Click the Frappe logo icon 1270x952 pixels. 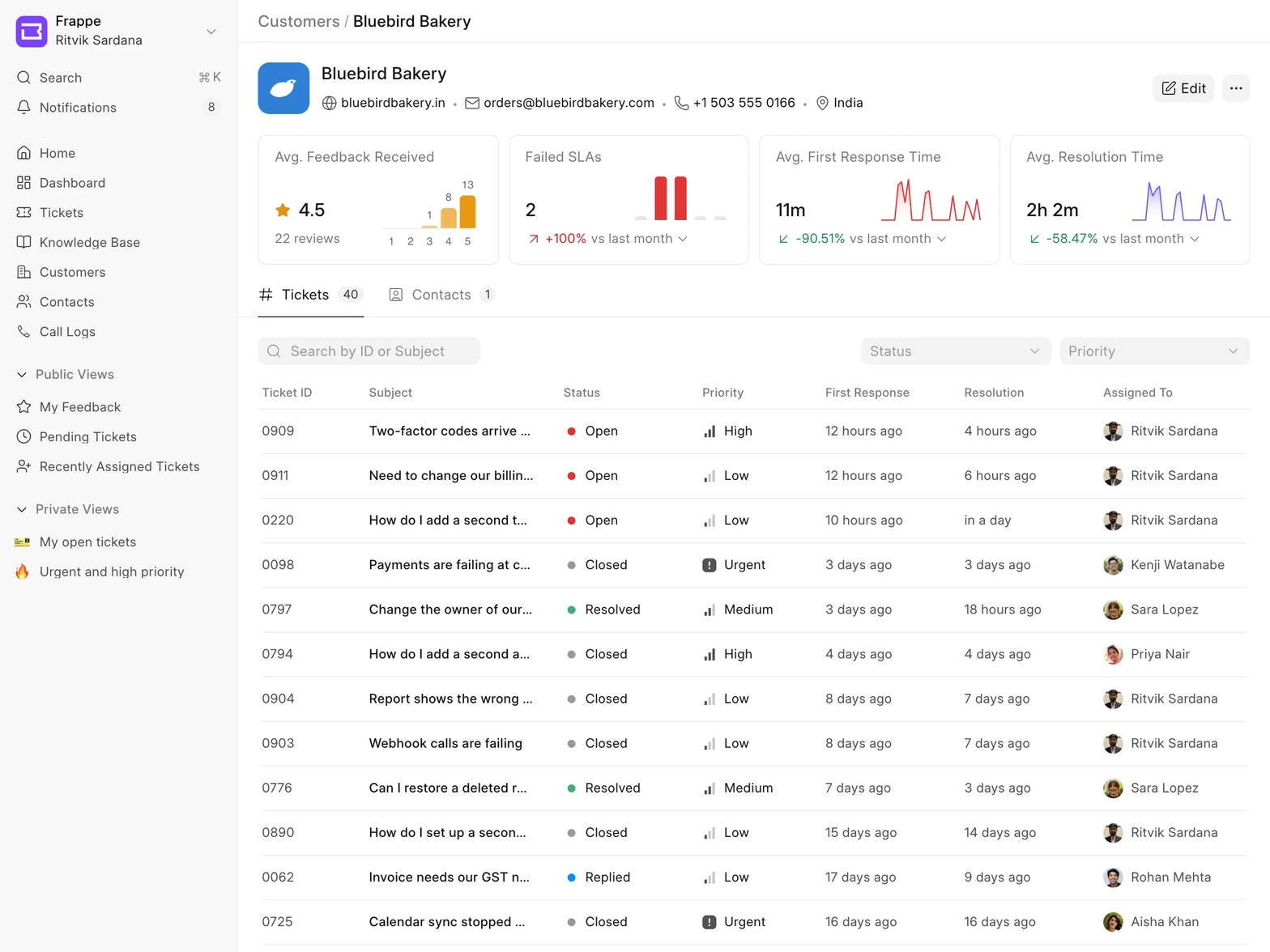(32, 31)
